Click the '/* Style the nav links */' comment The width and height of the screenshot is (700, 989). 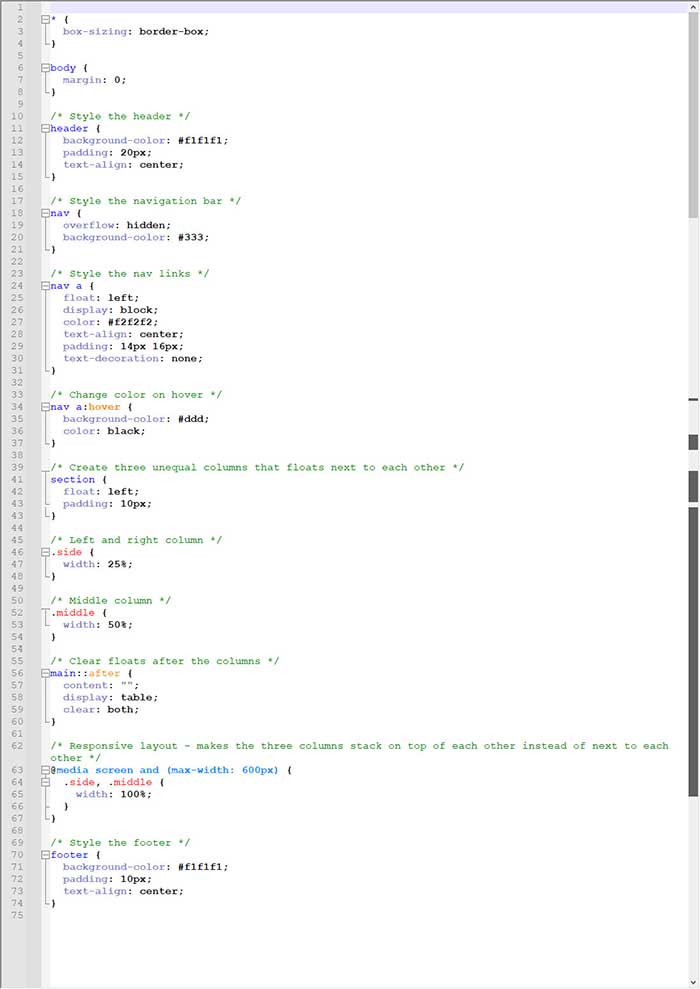[x=130, y=274]
